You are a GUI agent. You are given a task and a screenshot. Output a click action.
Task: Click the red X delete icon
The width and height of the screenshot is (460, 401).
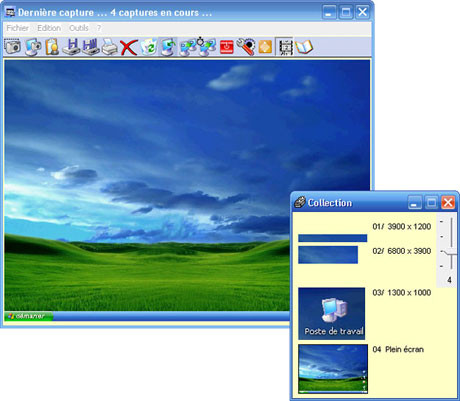point(129,47)
